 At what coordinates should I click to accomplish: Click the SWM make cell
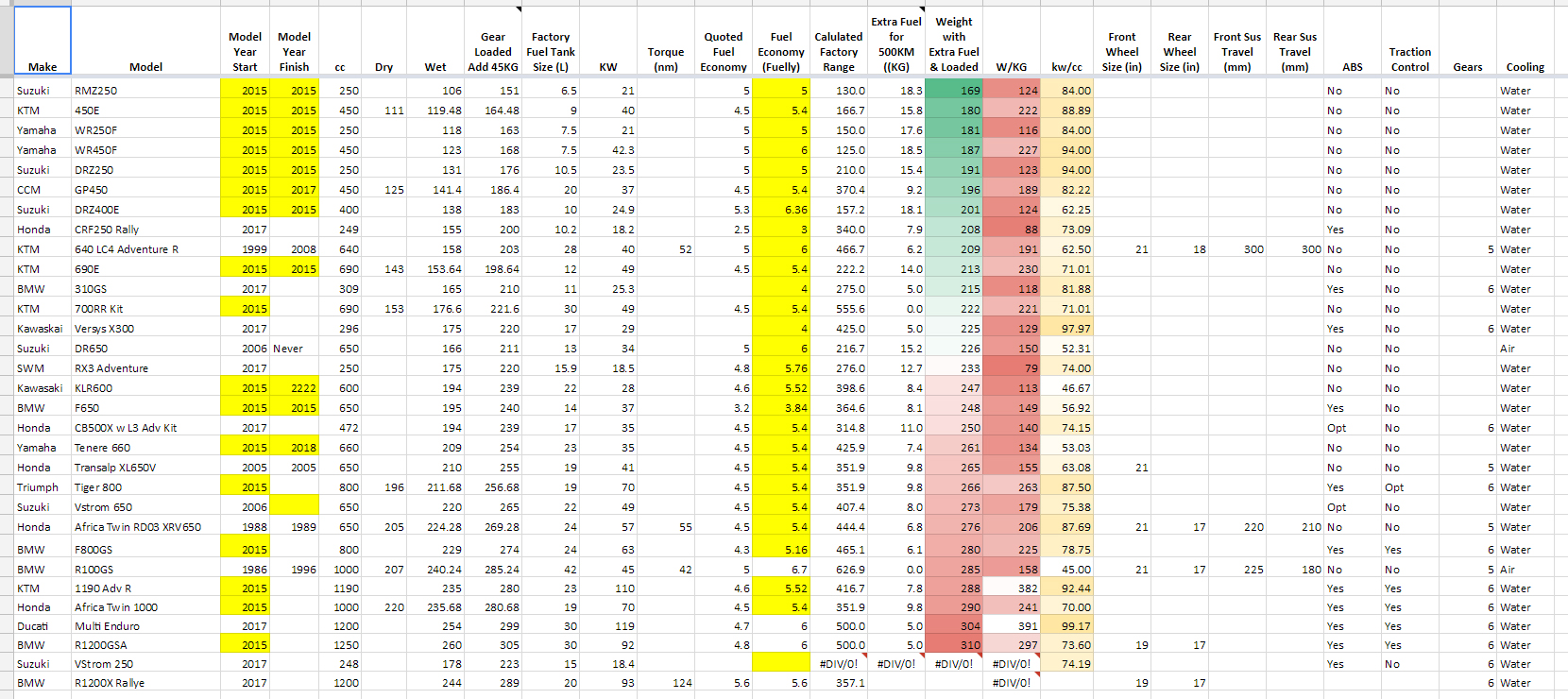point(43,368)
